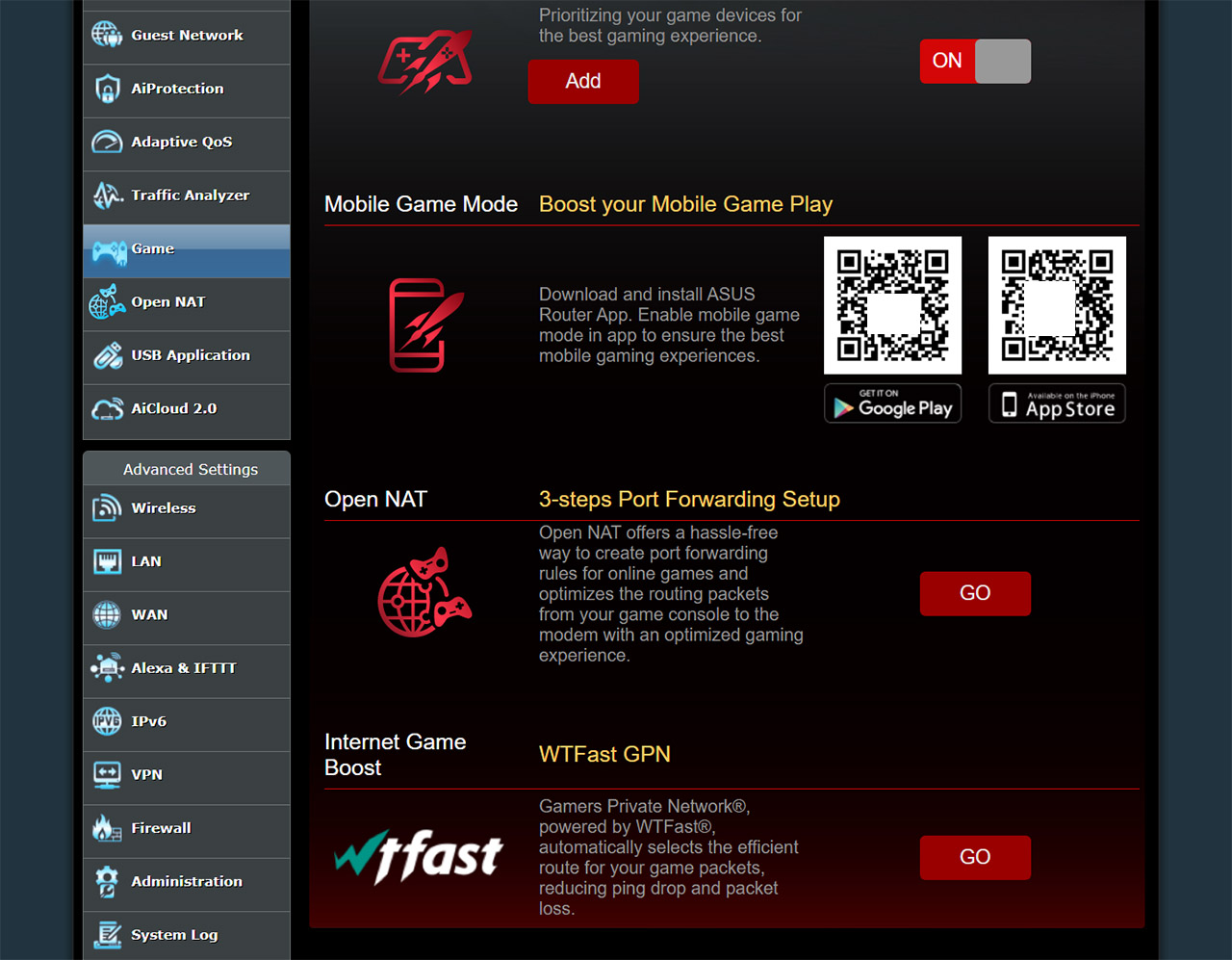This screenshot has height=960, width=1232.
Task: Open the WAN menu item label
Action: click(x=149, y=614)
